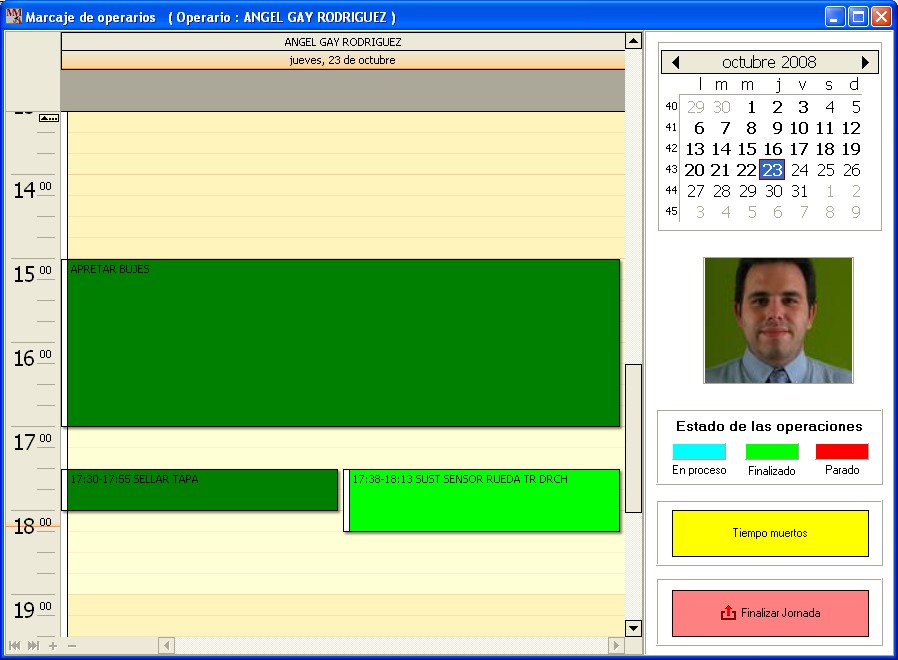Viewport: 898px width, 660px height.
Task: Click week number 45 in calendar
Action: pos(671,211)
